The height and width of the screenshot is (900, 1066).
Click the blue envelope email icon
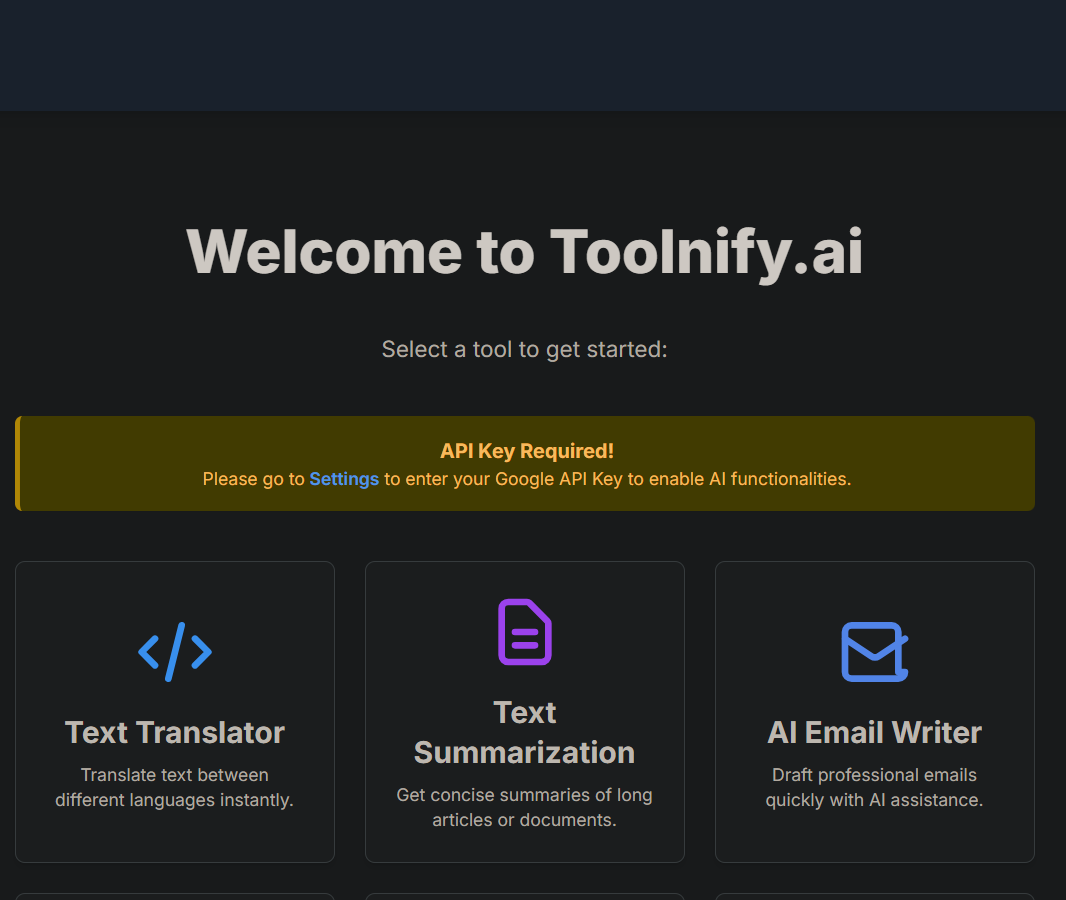(874, 651)
